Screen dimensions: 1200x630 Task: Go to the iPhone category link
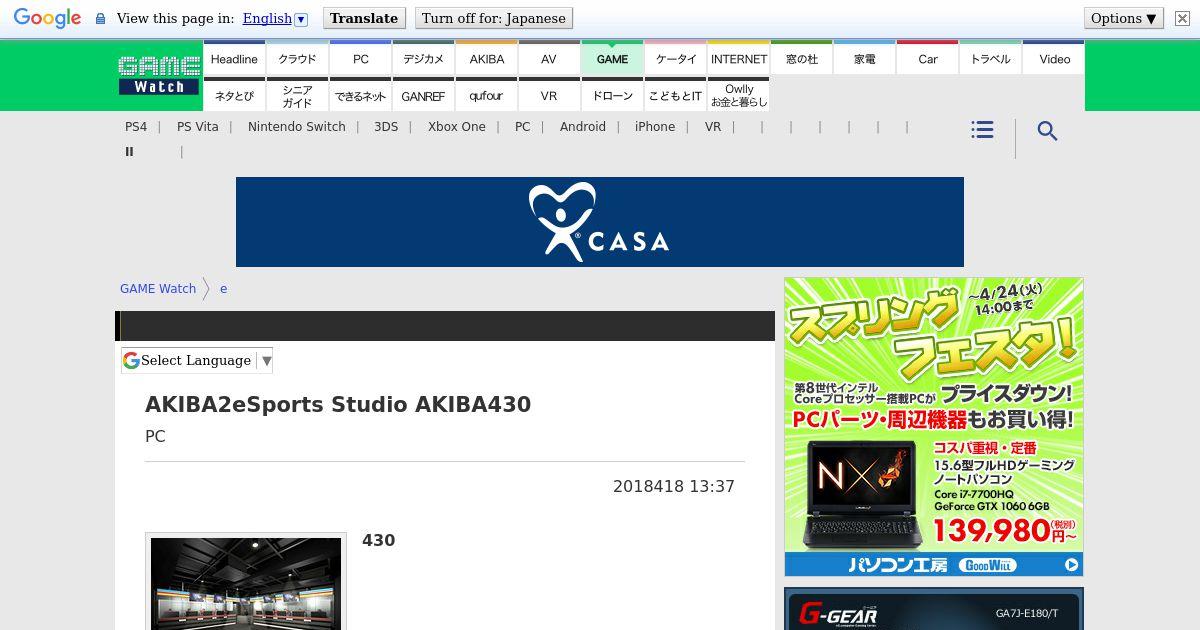tap(655, 127)
